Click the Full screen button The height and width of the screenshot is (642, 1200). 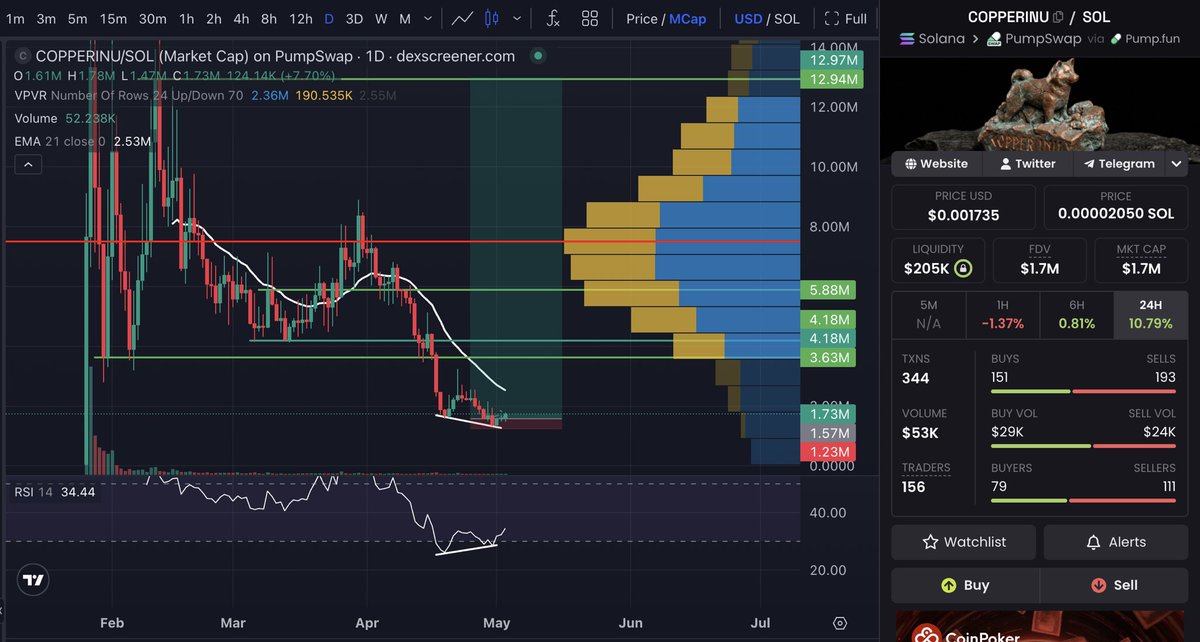coord(846,18)
